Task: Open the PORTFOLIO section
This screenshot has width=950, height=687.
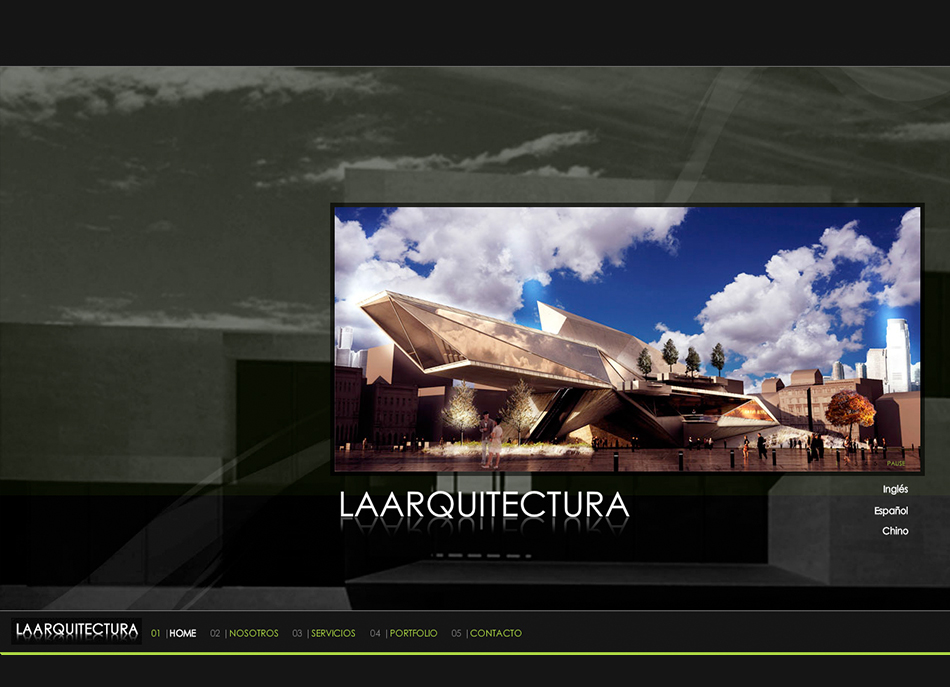Action: click(413, 633)
